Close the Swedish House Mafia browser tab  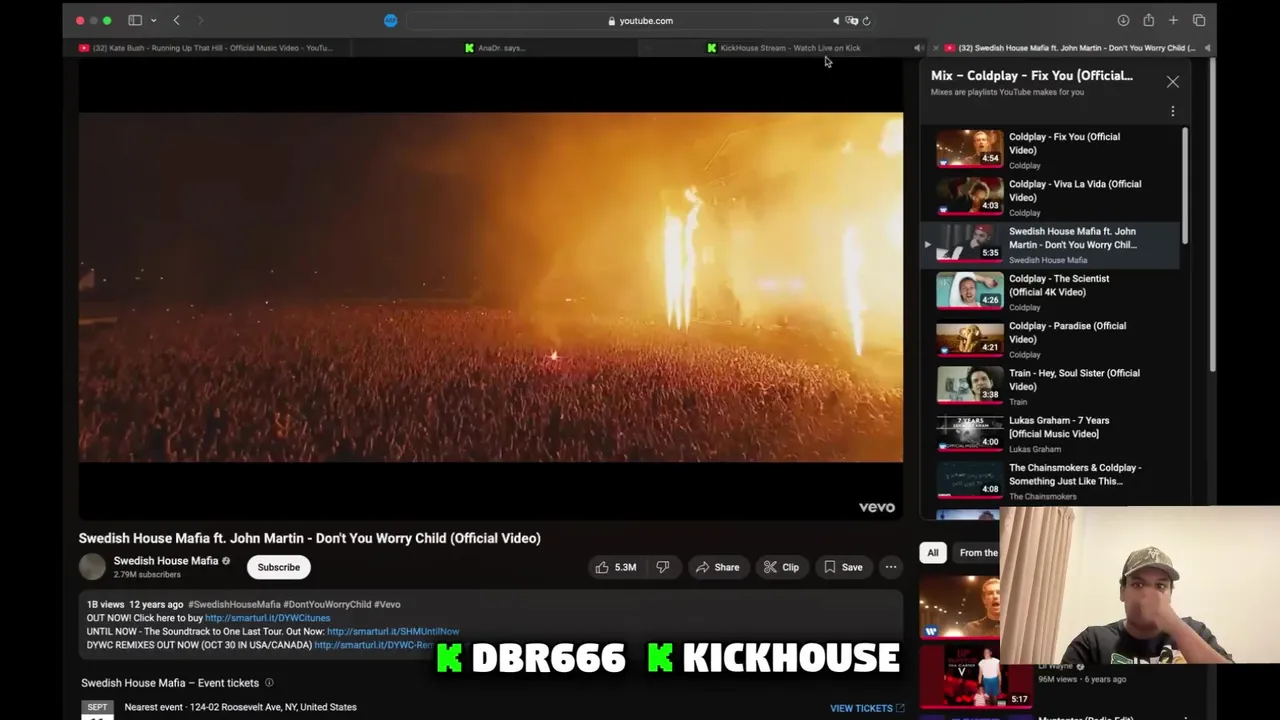click(936, 47)
